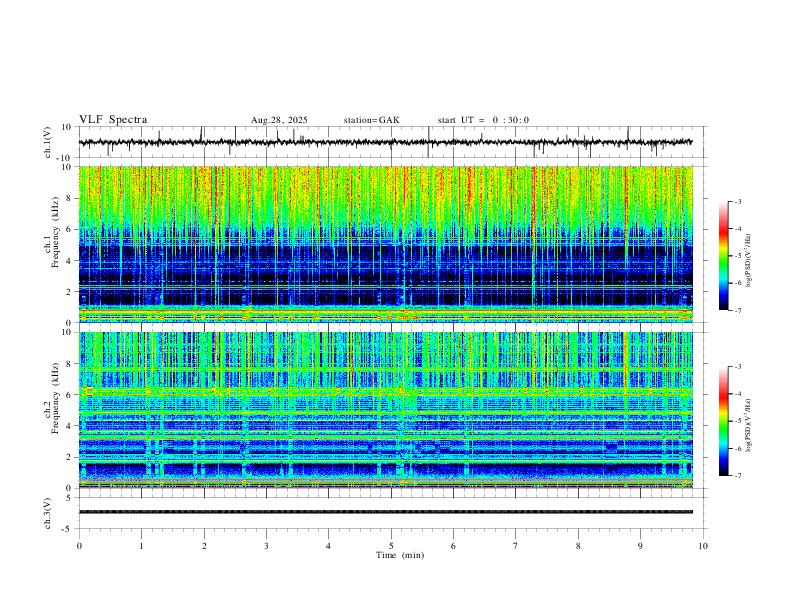Click the "start UT = 0 :30: 0" text
The height and width of the screenshot is (612, 792).
[483, 120]
